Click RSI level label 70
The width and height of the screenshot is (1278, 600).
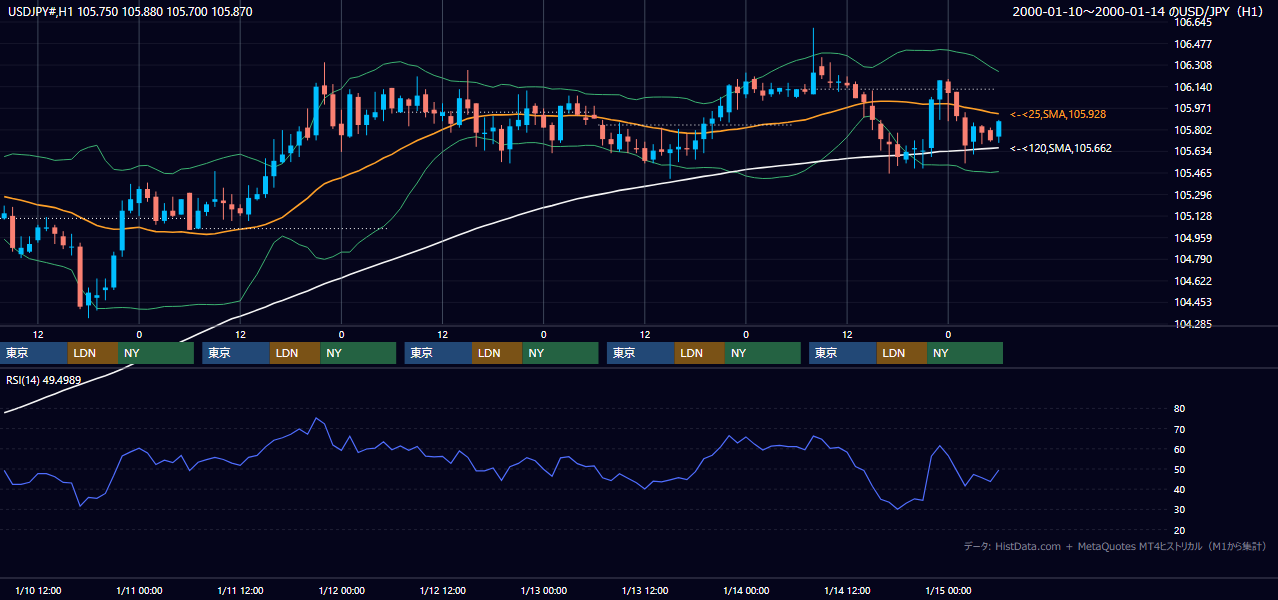pyautogui.click(x=1179, y=429)
